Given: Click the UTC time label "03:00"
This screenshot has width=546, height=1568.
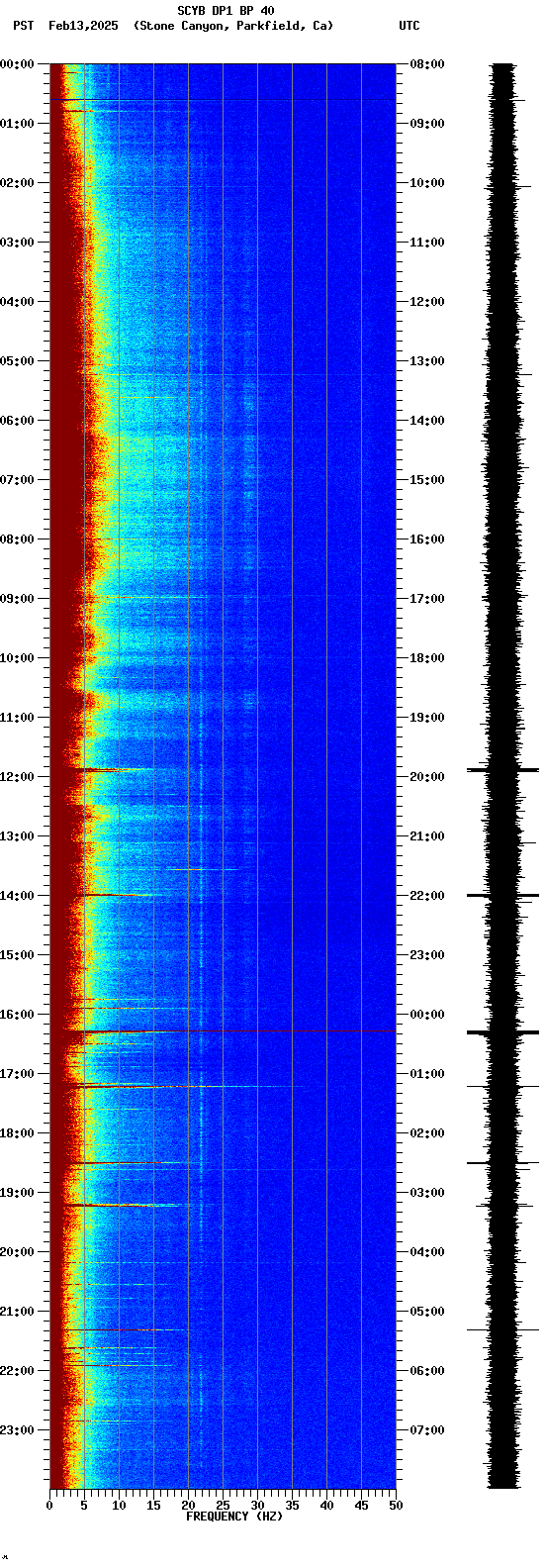Looking at the screenshot, I should point(427,1193).
